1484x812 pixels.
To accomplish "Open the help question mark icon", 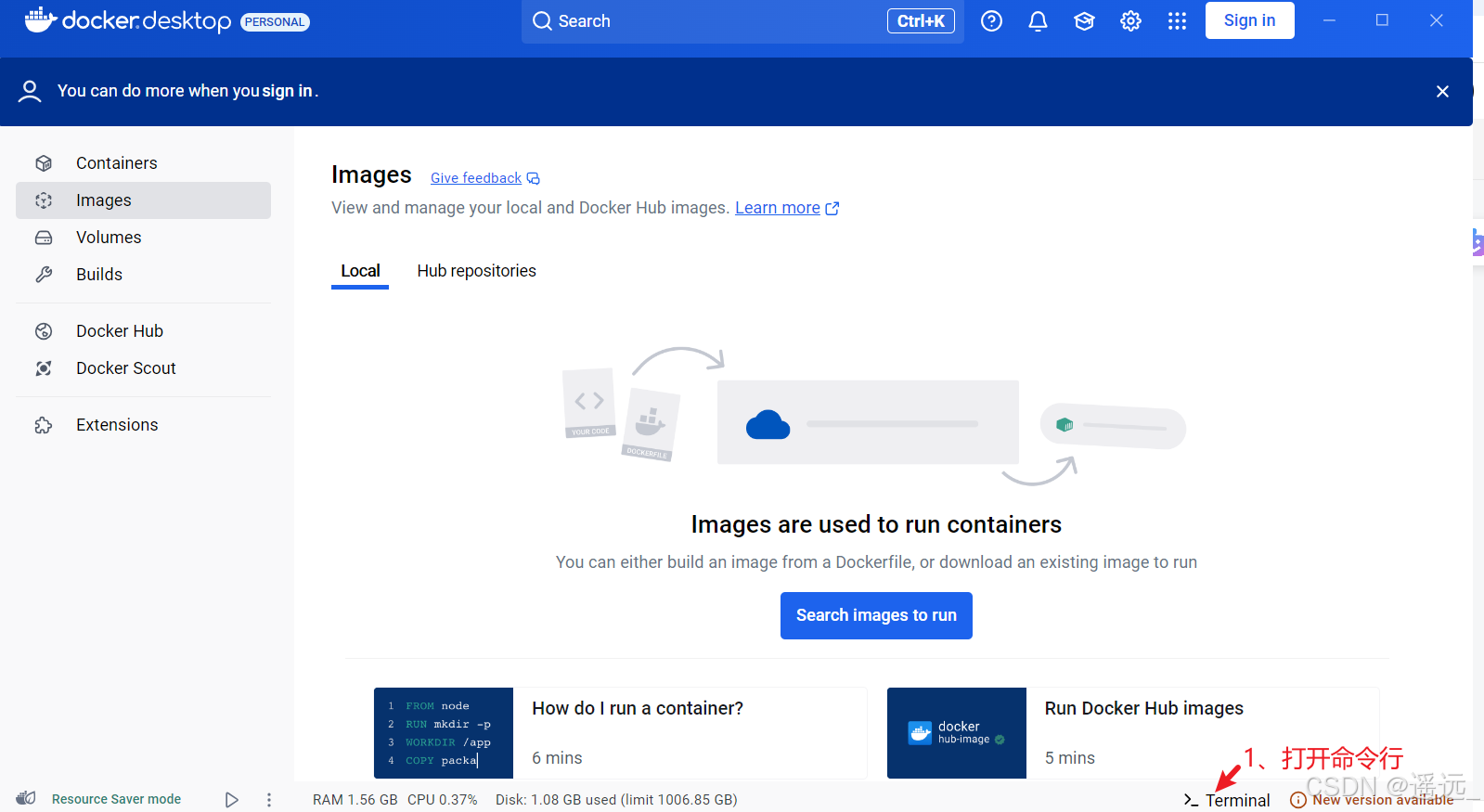I will coord(991,20).
